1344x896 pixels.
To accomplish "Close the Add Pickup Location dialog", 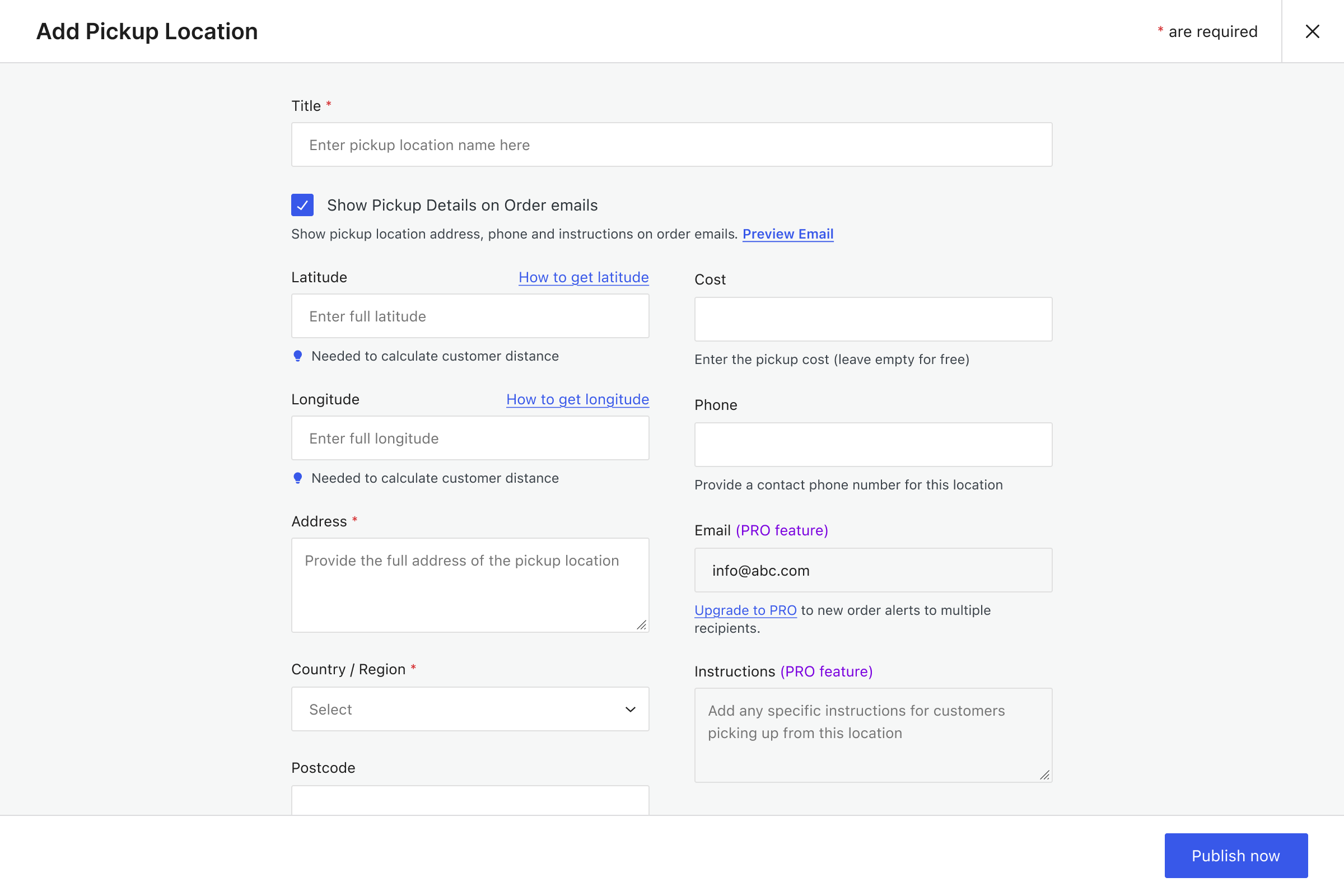I will [x=1312, y=31].
